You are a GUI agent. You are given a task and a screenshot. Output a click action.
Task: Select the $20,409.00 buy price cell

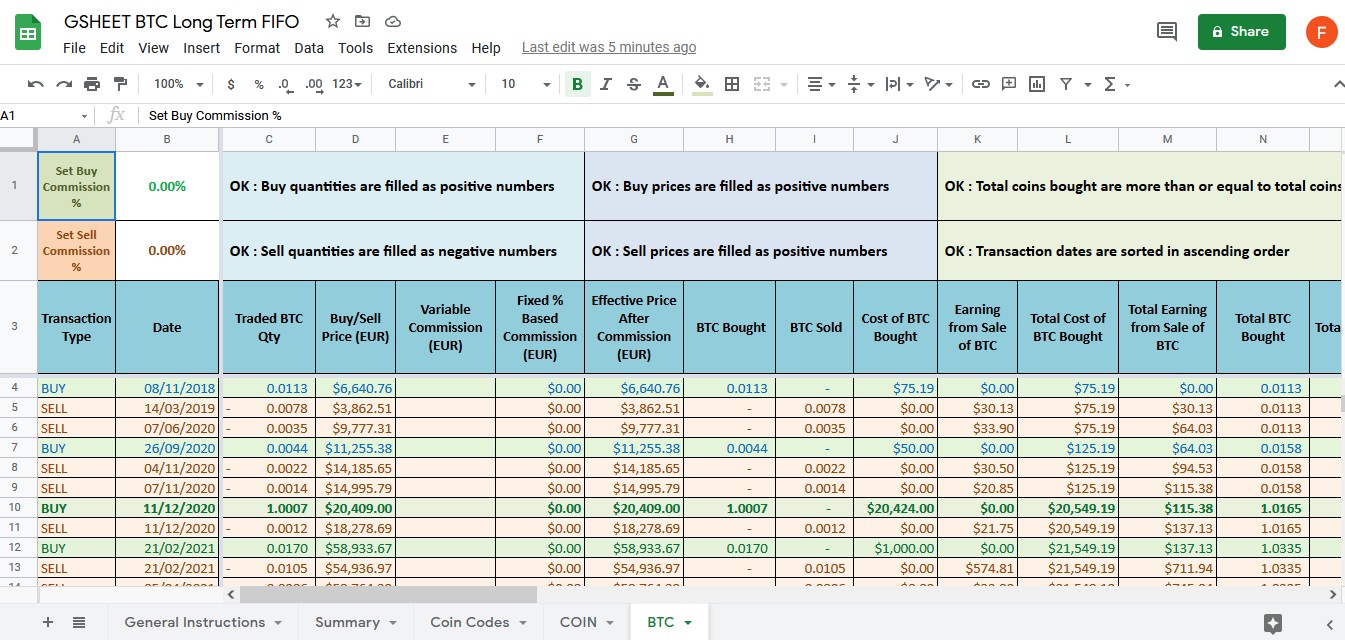point(356,508)
